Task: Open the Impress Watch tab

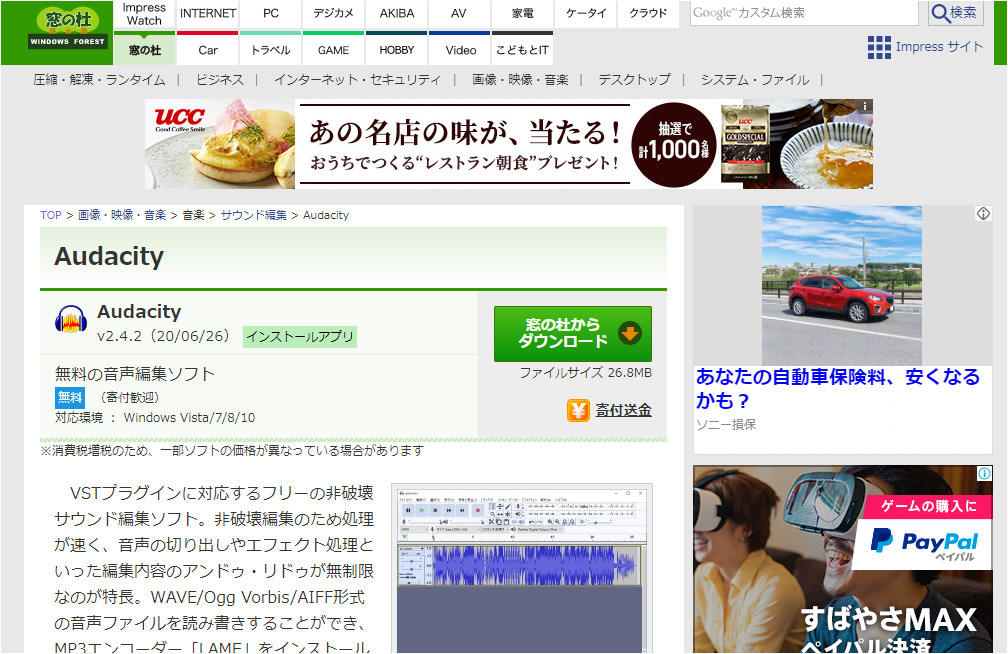Action: tap(144, 14)
